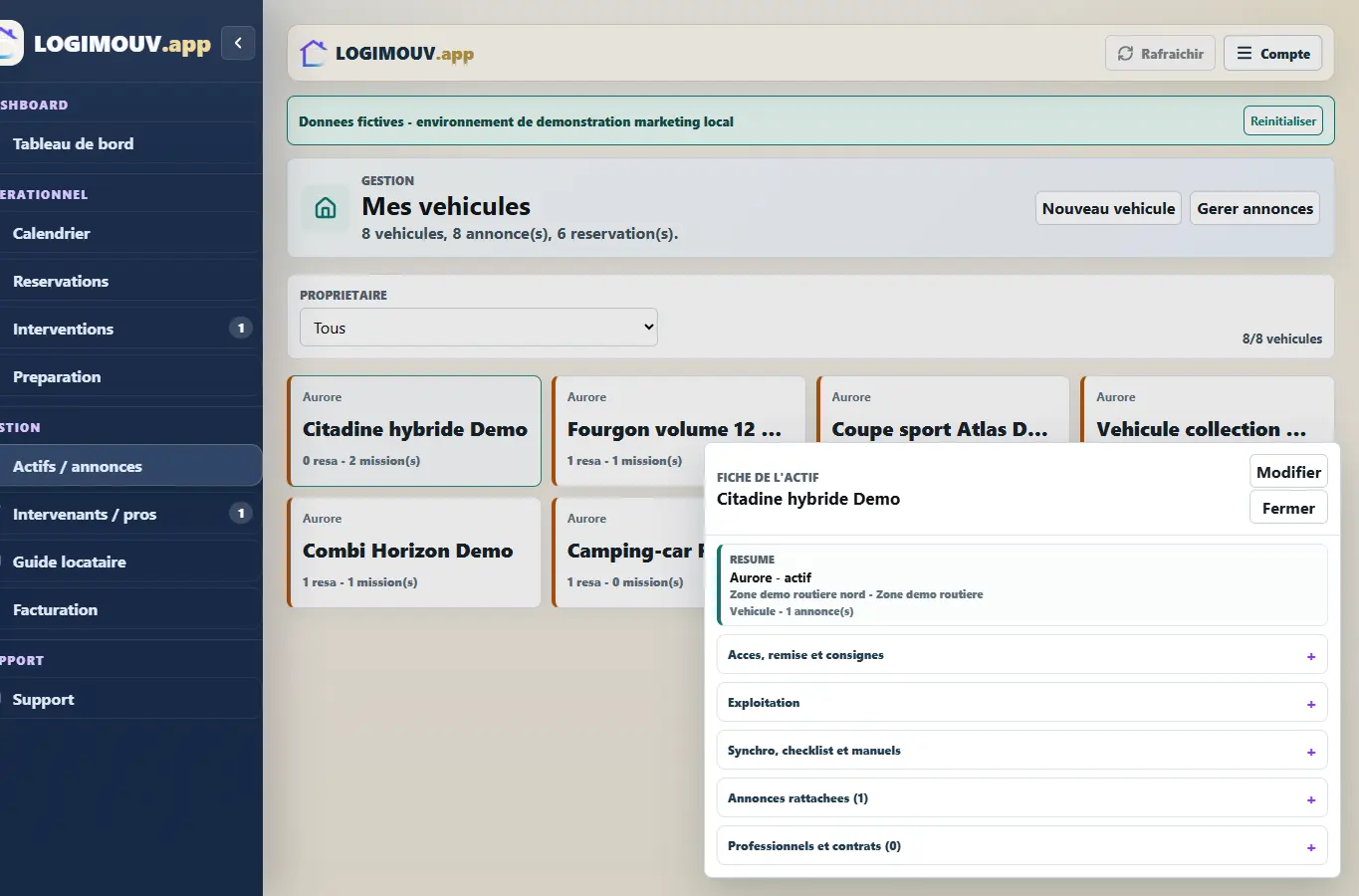Viewport: 1359px width, 896px height.
Task: Create a Nouveau vehicule
Action: click(x=1108, y=208)
